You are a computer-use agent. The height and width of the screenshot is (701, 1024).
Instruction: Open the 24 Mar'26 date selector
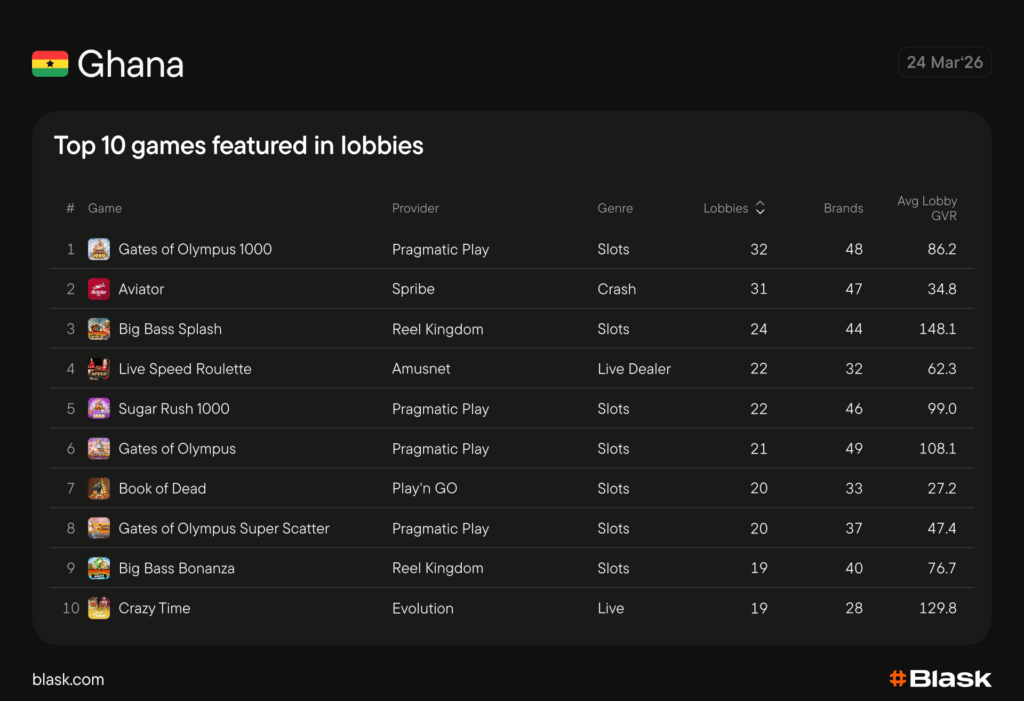tap(944, 62)
